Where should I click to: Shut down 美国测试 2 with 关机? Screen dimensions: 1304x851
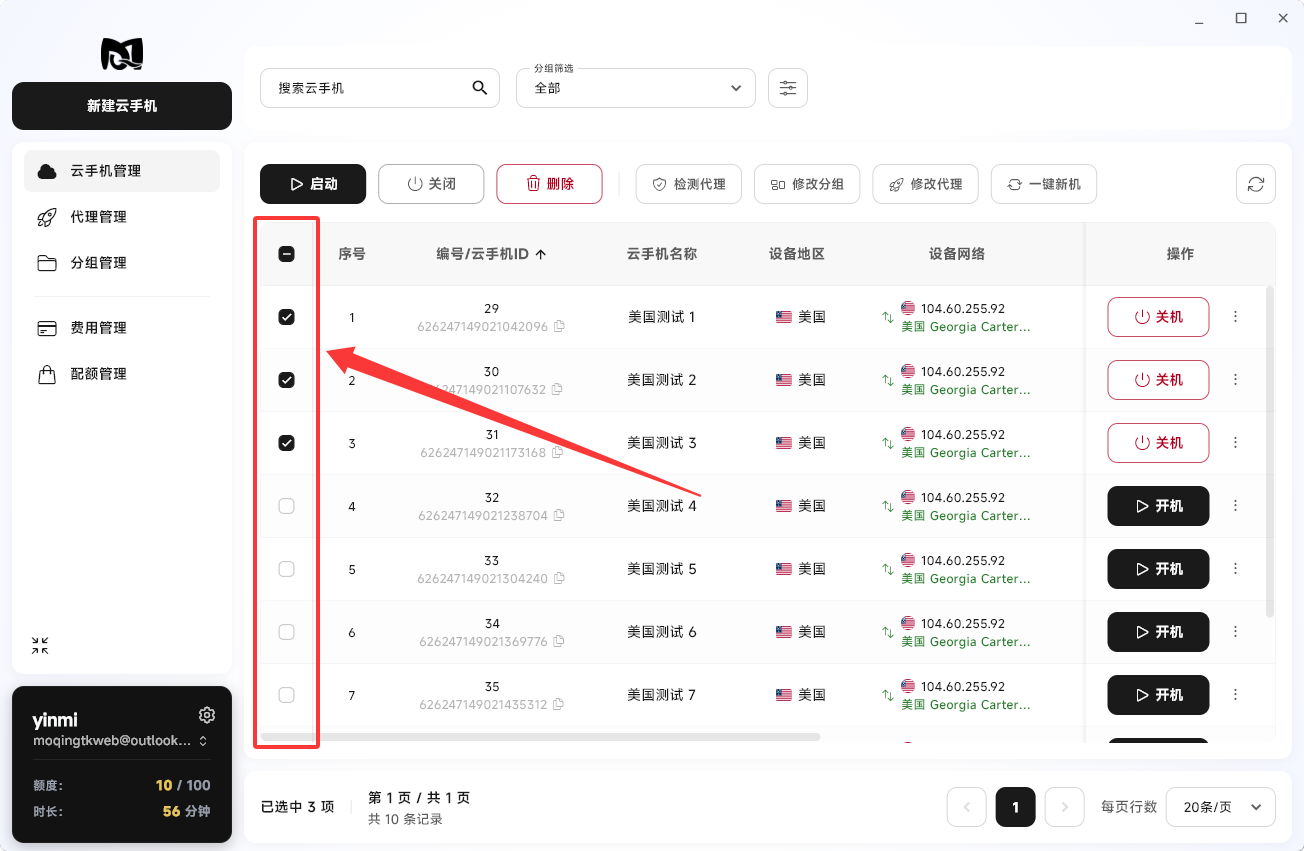coord(1158,380)
